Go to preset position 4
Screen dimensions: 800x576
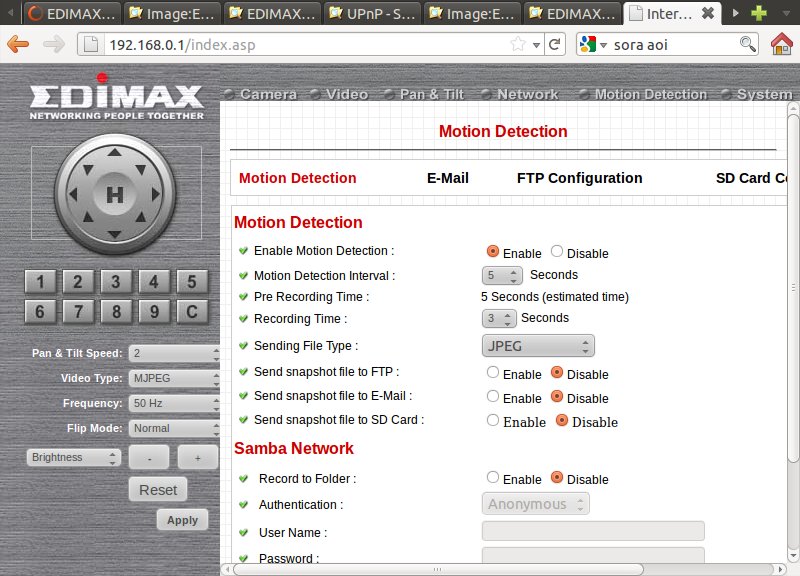click(154, 282)
